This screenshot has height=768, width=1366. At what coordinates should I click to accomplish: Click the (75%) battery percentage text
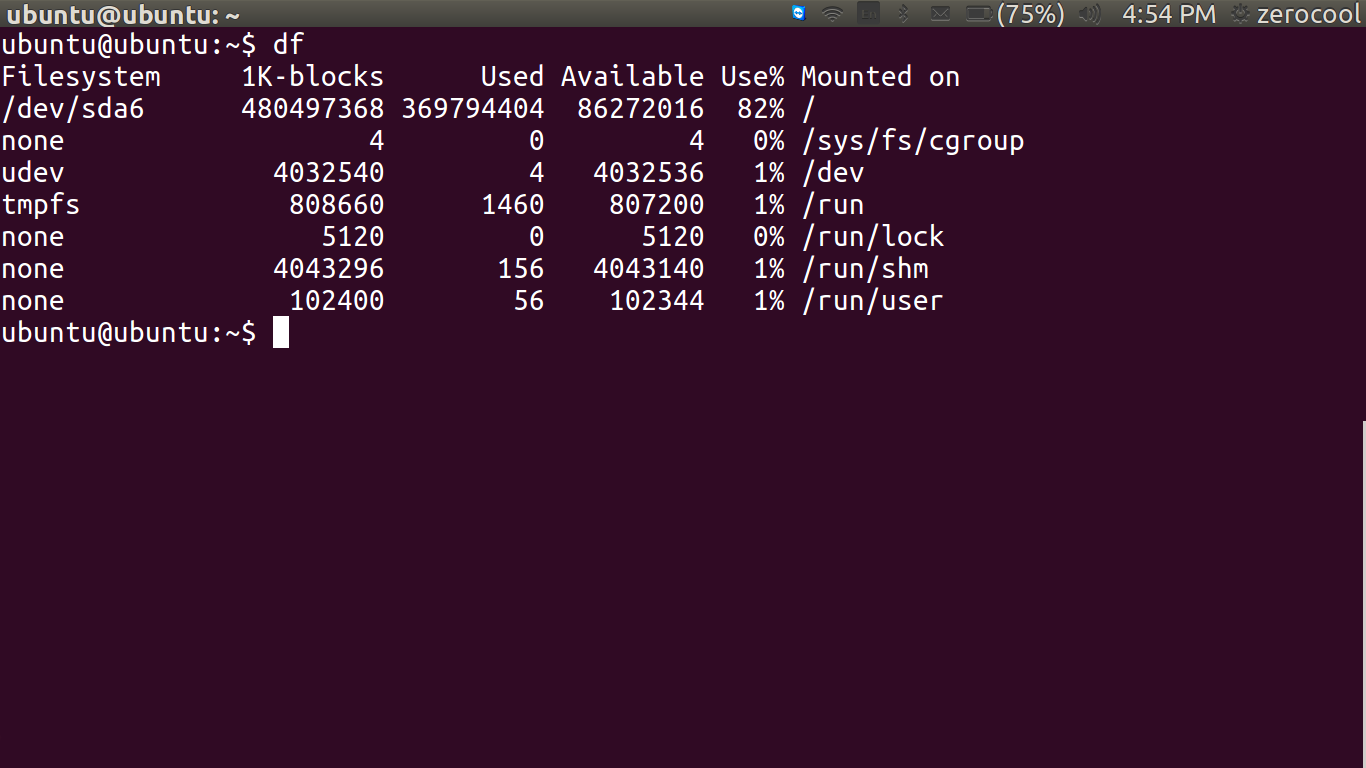[x=1030, y=13]
